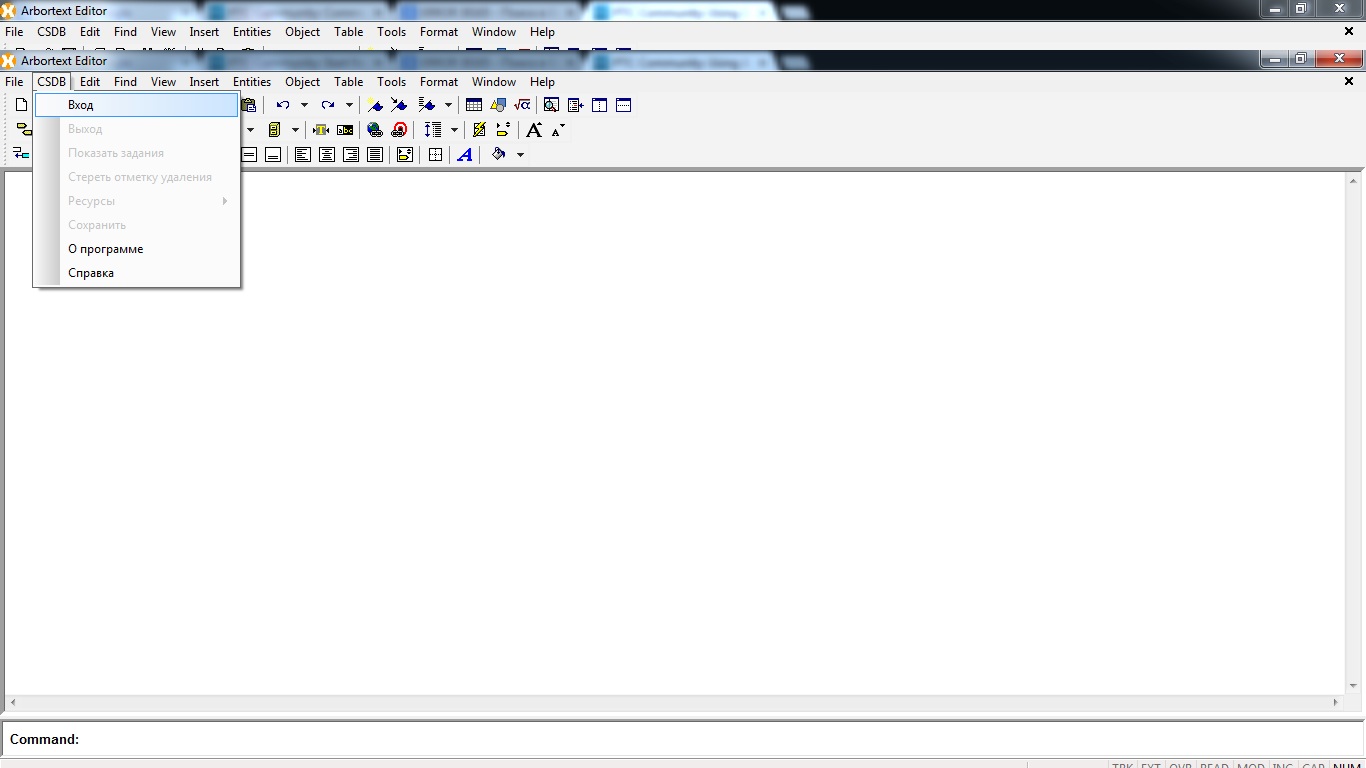Open Справка from the CSDB menu
Viewport: 1366px width, 768px height.
[91, 272]
